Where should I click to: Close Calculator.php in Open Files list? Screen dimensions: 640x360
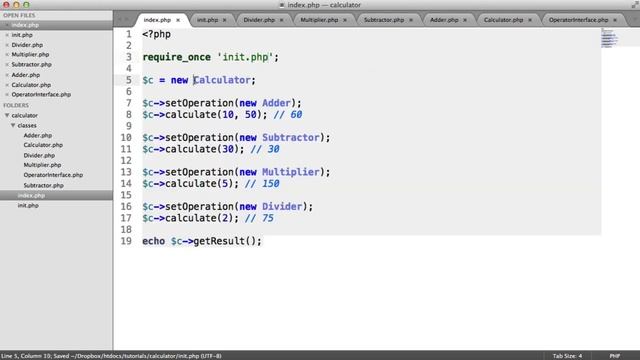click(x=7, y=85)
